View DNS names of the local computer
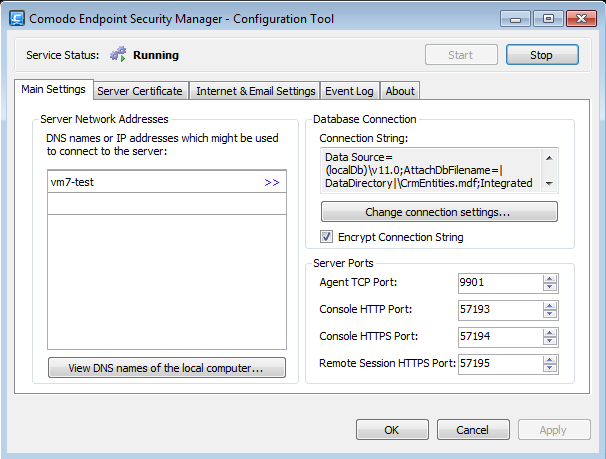 167,367
